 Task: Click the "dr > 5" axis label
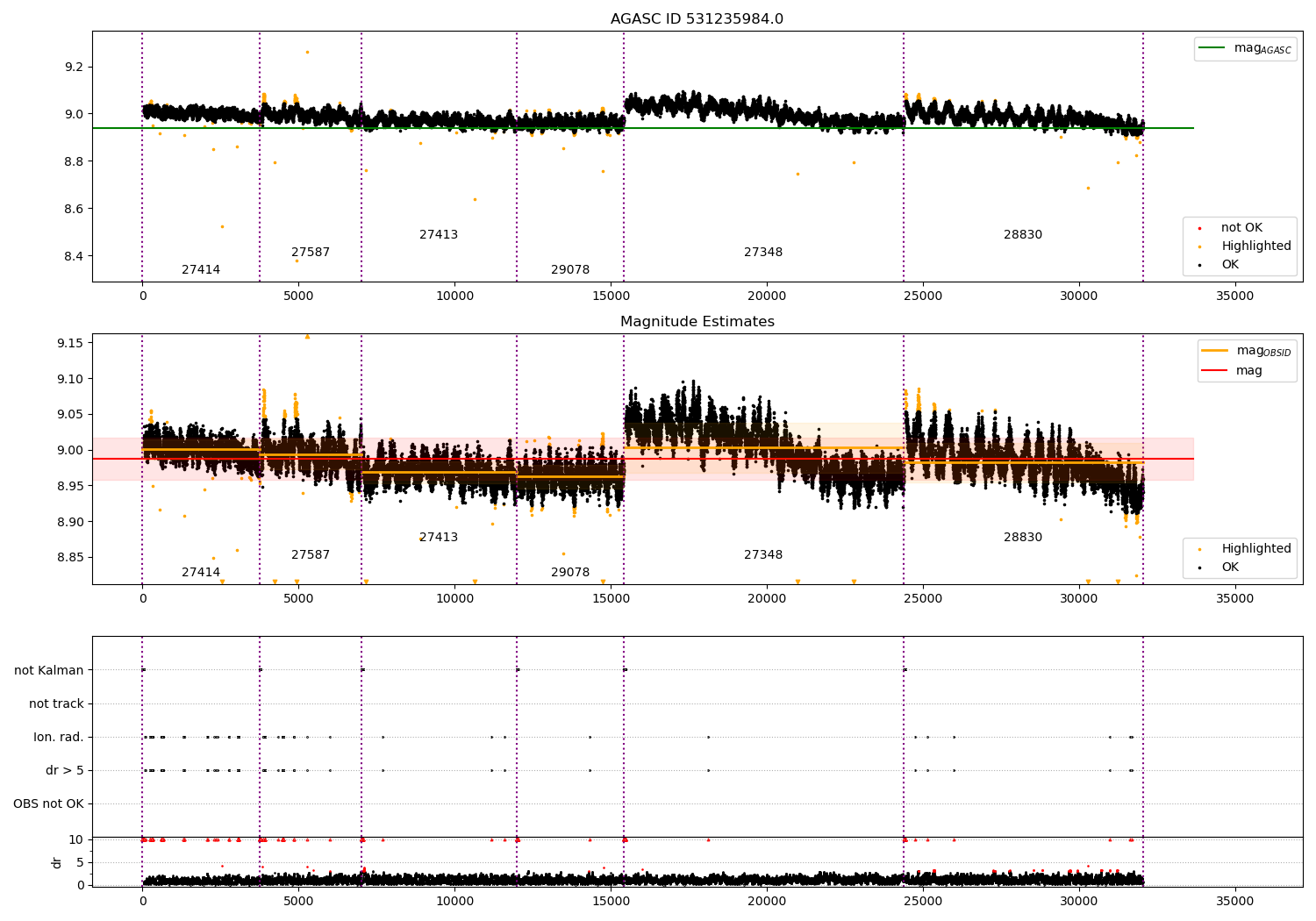[65, 771]
